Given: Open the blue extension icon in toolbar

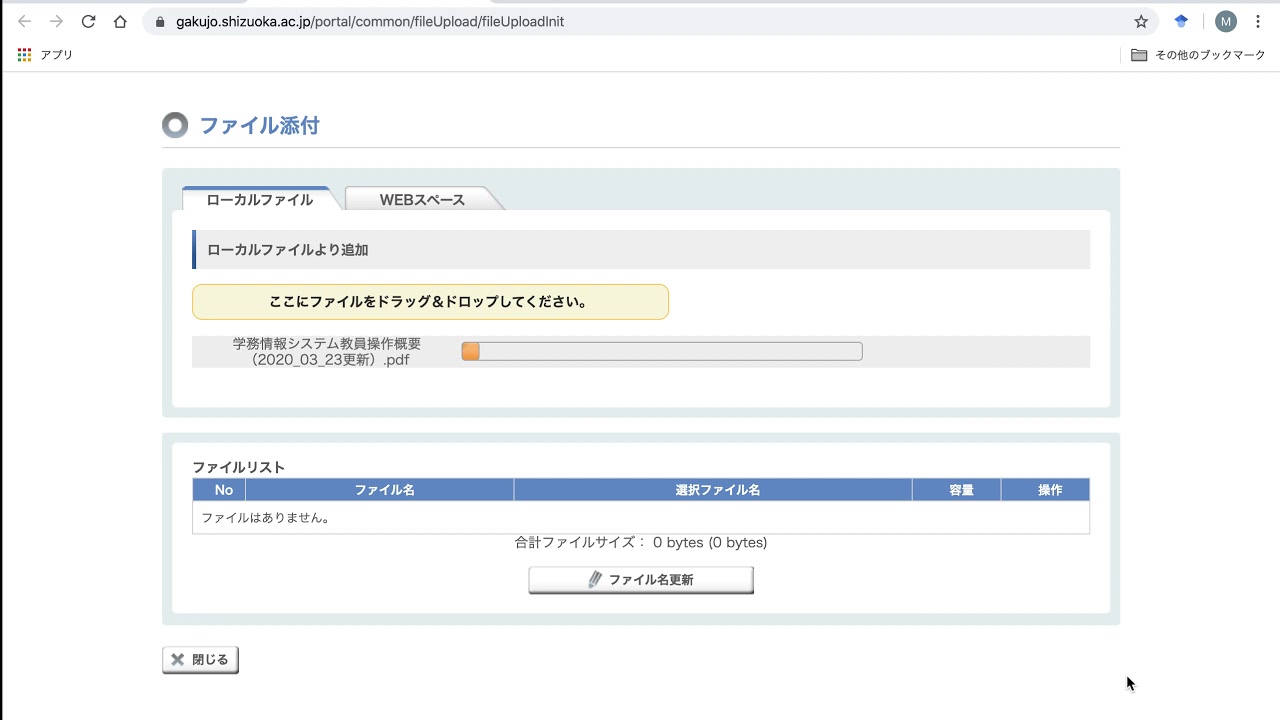Looking at the screenshot, I should coord(1181,21).
